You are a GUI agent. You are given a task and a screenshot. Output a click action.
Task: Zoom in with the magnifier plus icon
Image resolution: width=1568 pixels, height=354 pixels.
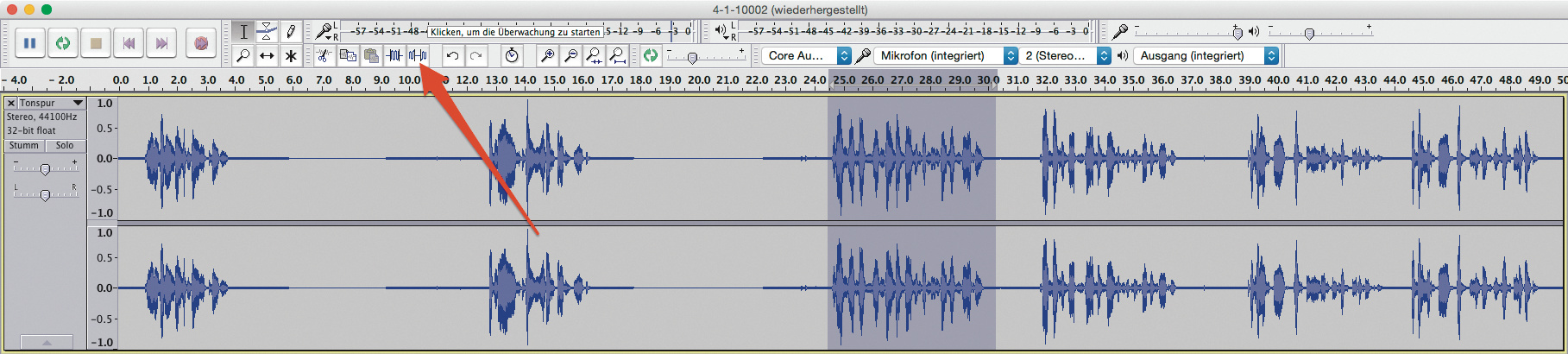(546, 56)
